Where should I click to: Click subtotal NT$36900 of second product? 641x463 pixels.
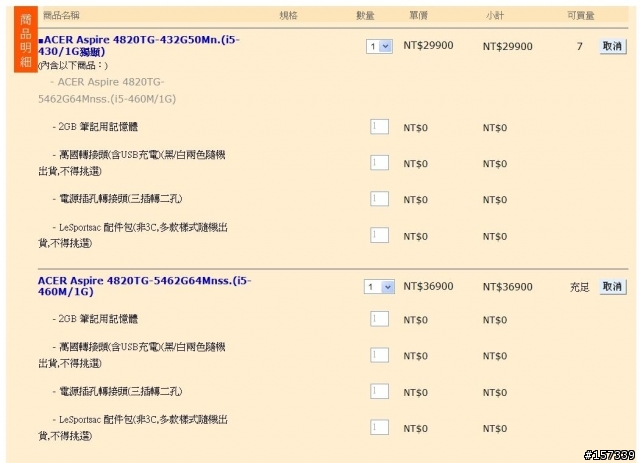click(x=507, y=287)
